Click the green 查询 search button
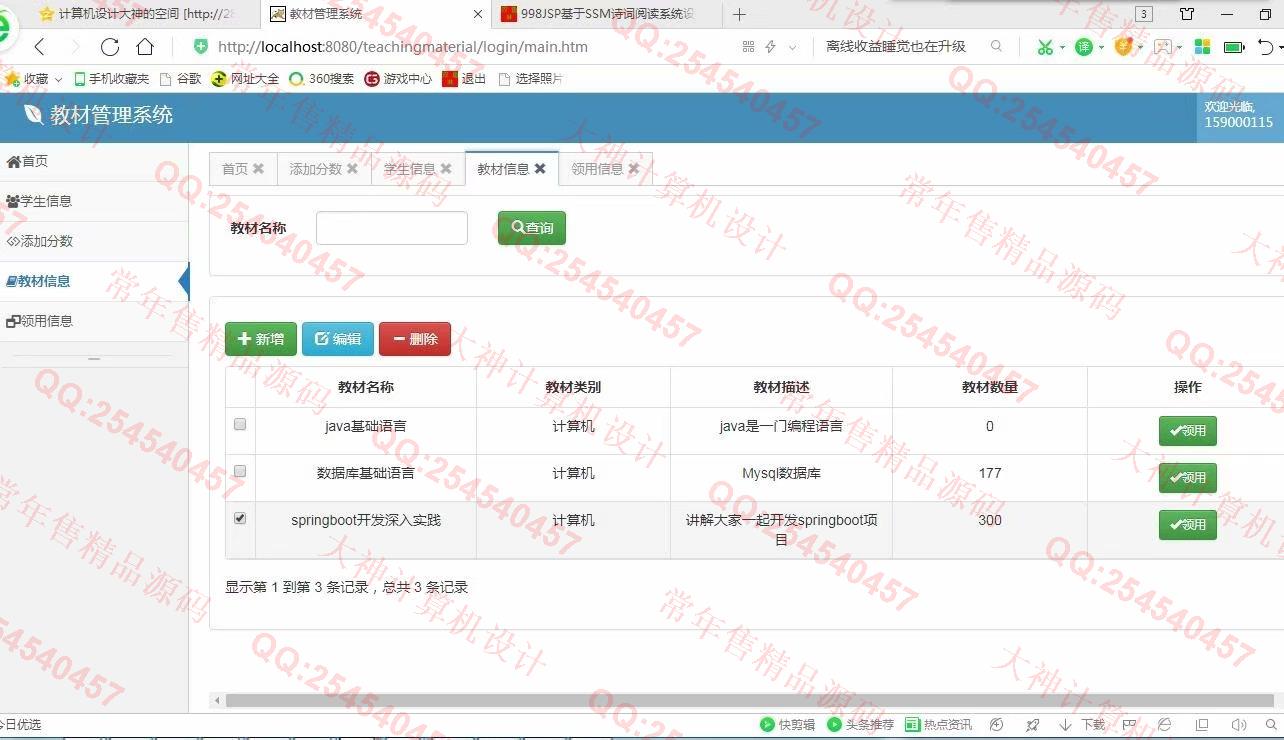 (x=532, y=228)
